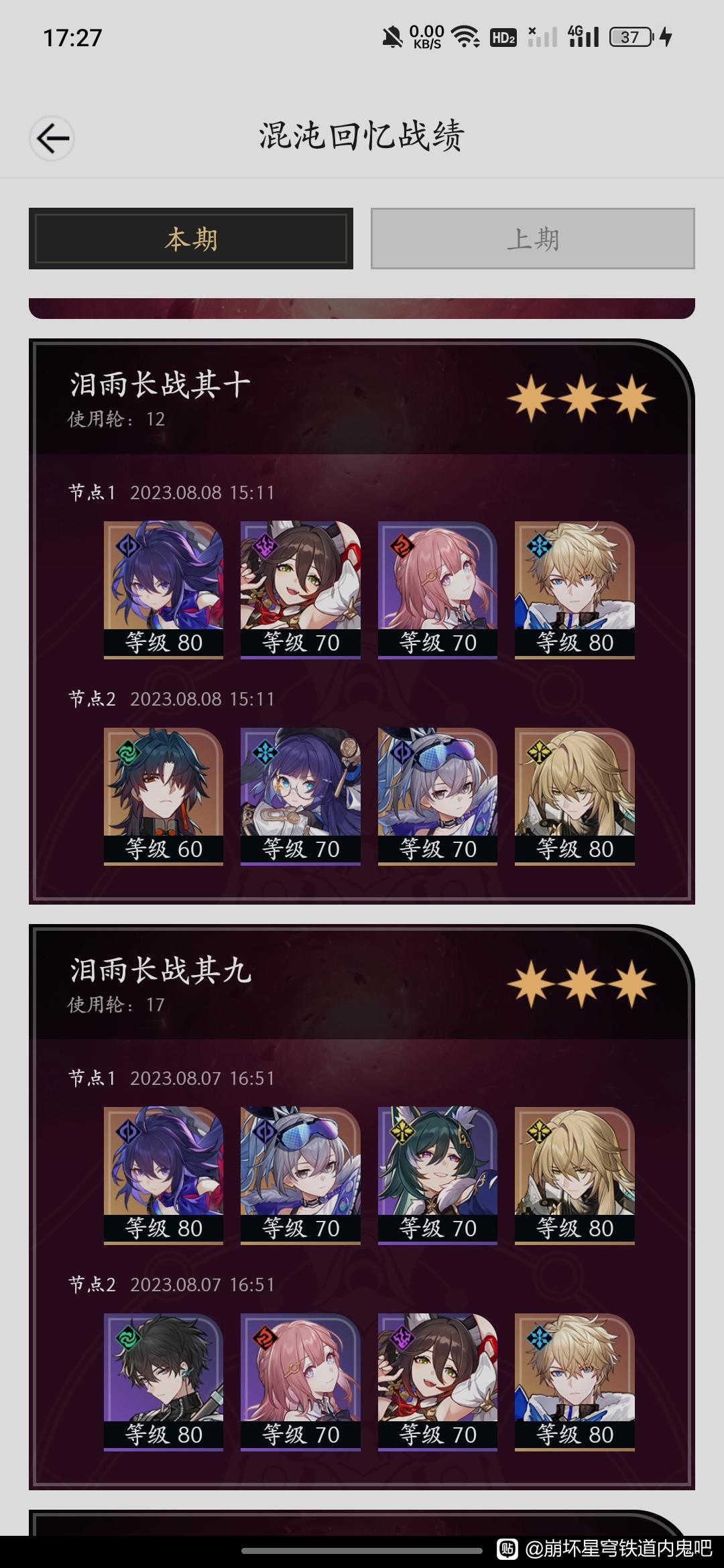Click Gepard's ice element icon in 其九
The image size is (724, 1568).
(x=538, y=1338)
